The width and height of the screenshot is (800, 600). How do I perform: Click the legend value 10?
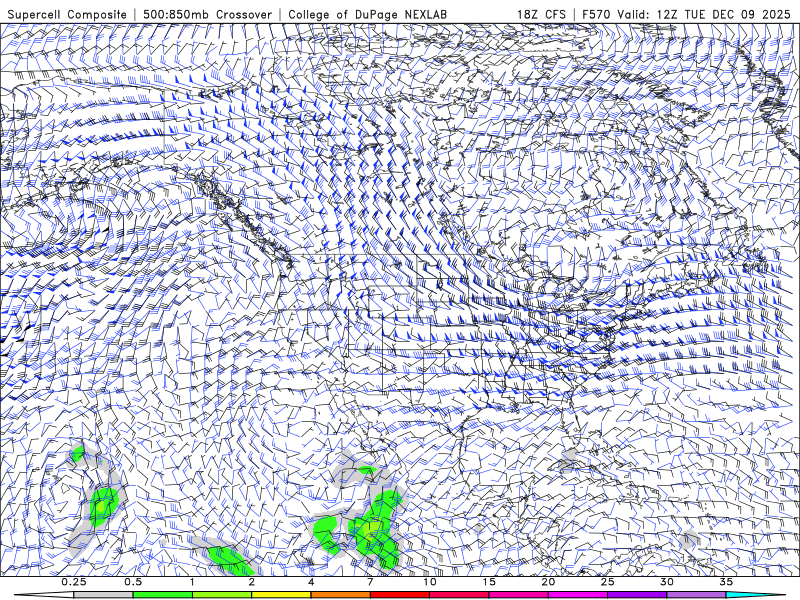pyautogui.click(x=430, y=582)
